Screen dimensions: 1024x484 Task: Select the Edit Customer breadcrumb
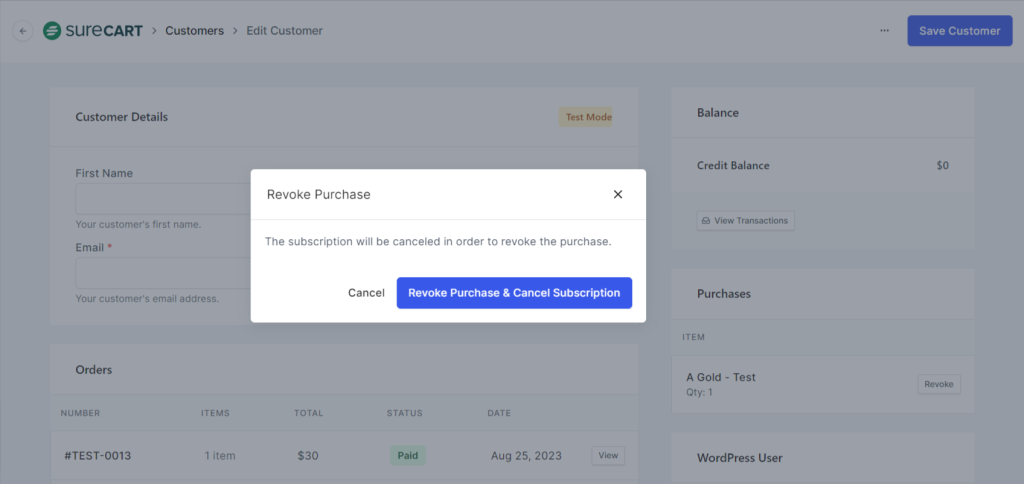coord(284,31)
